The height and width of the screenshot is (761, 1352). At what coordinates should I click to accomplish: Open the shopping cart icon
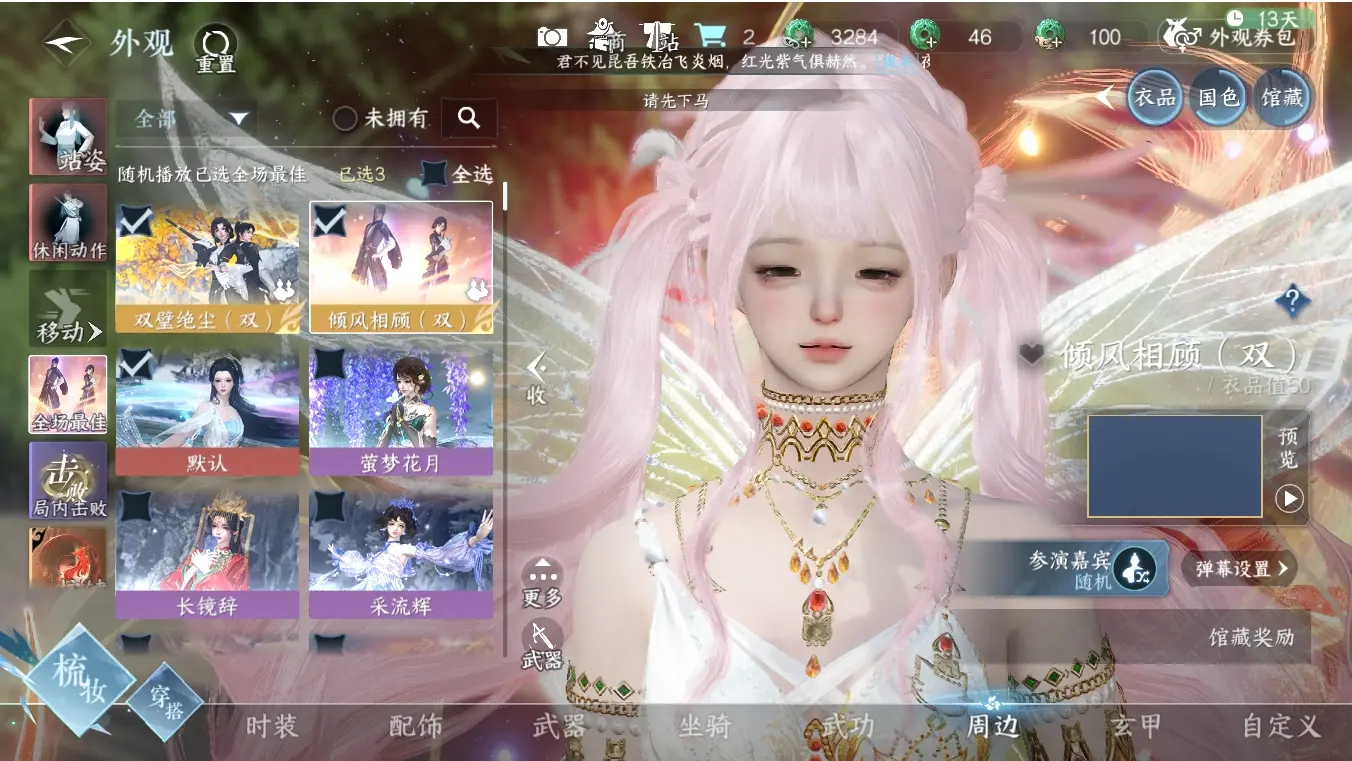[x=711, y=37]
